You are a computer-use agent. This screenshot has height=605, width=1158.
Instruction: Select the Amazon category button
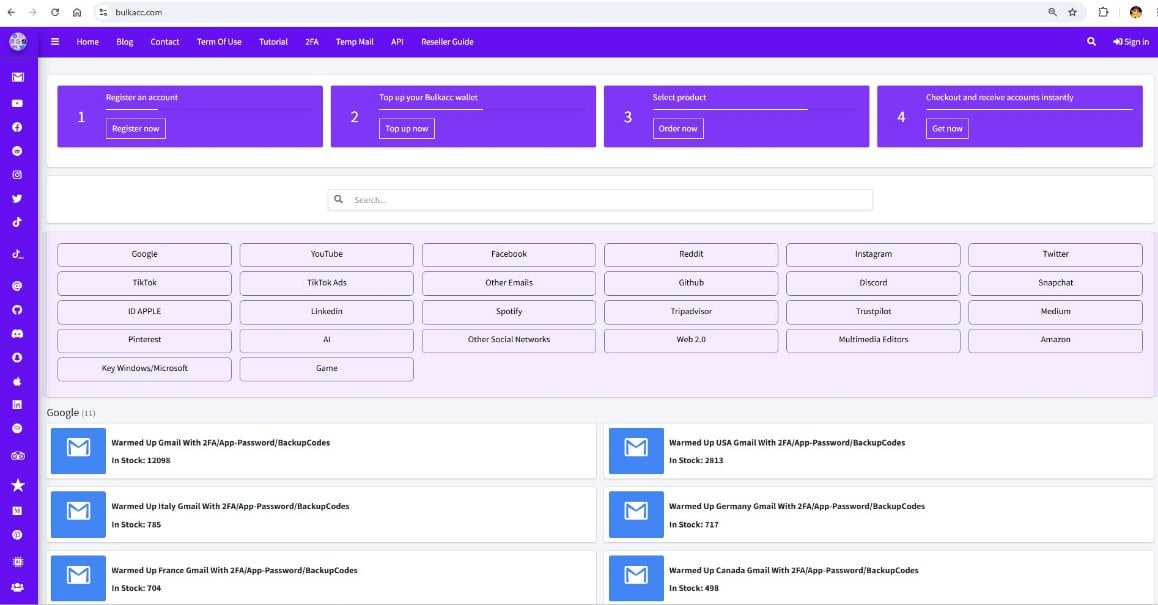point(1055,340)
